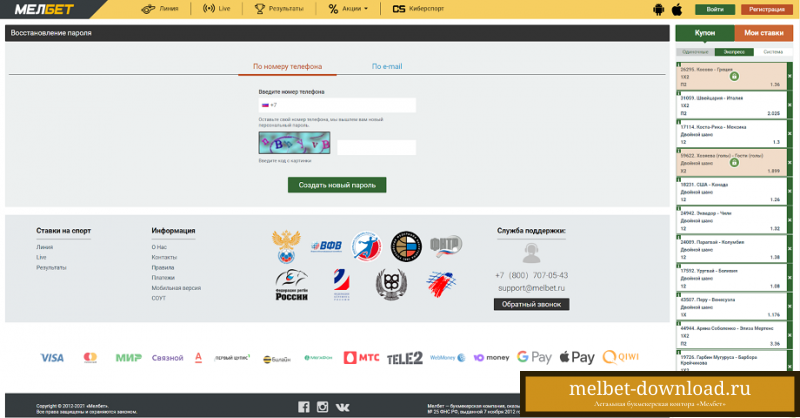The width and height of the screenshot is (800, 418).
Task: Click the captcha image to refresh it
Action: (294, 143)
